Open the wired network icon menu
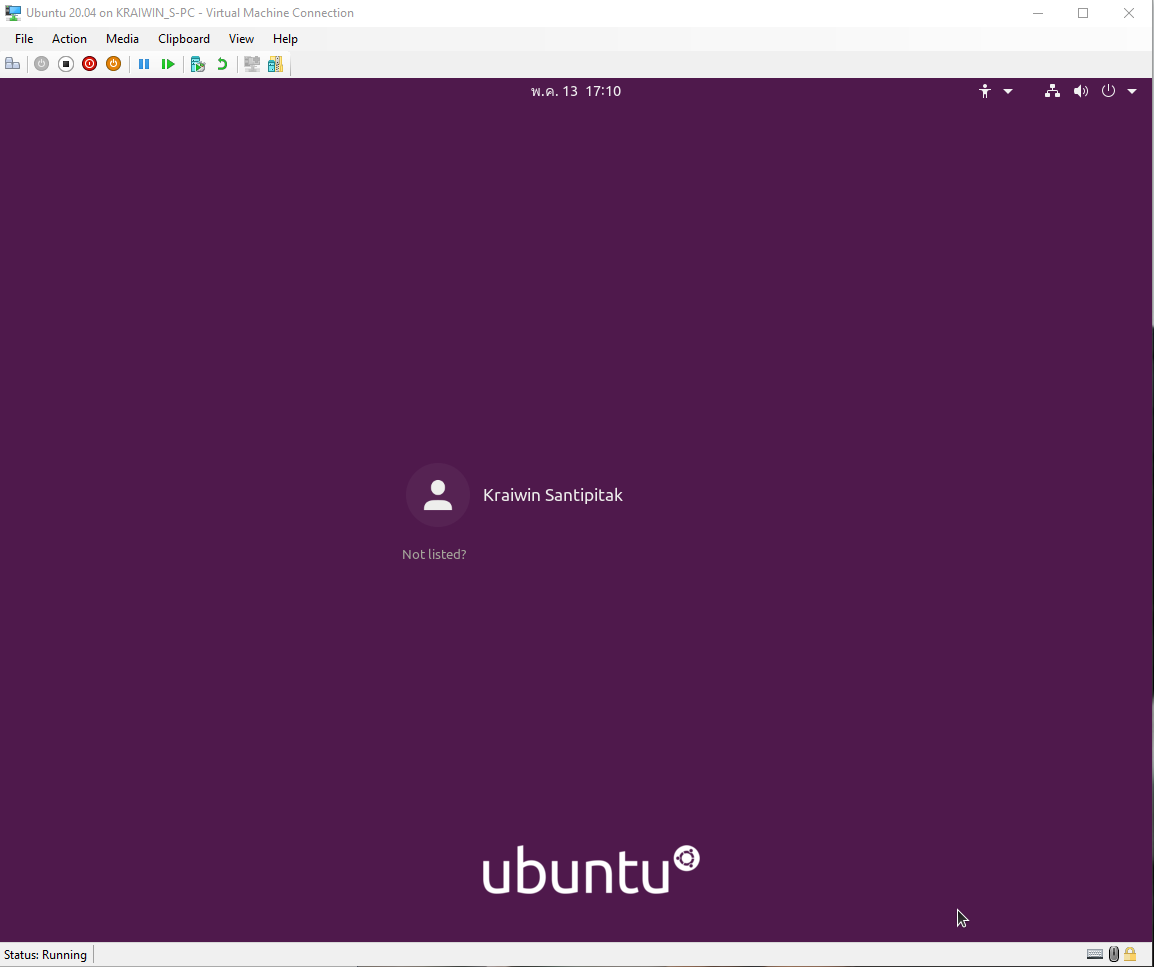 coord(1052,91)
